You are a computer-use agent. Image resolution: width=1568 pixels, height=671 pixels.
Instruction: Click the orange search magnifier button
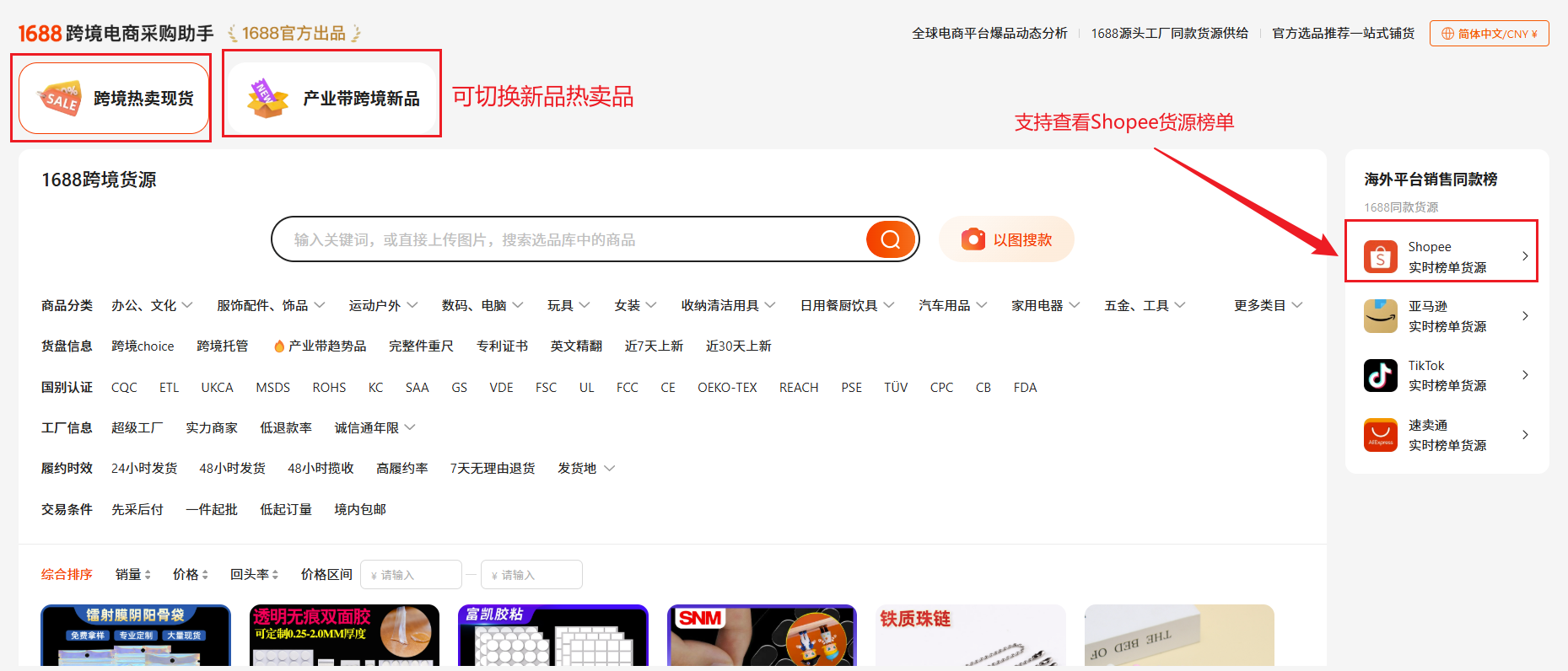point(890,239)
